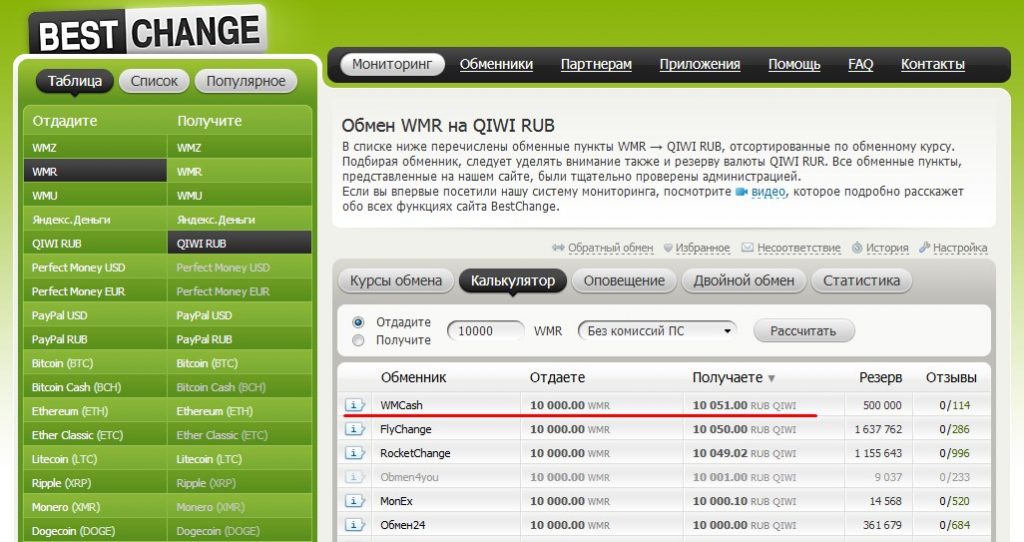Select Monero (XMR) in the Отдадите column
Viewport: 1024px width, 542px height.
point(95,507)
